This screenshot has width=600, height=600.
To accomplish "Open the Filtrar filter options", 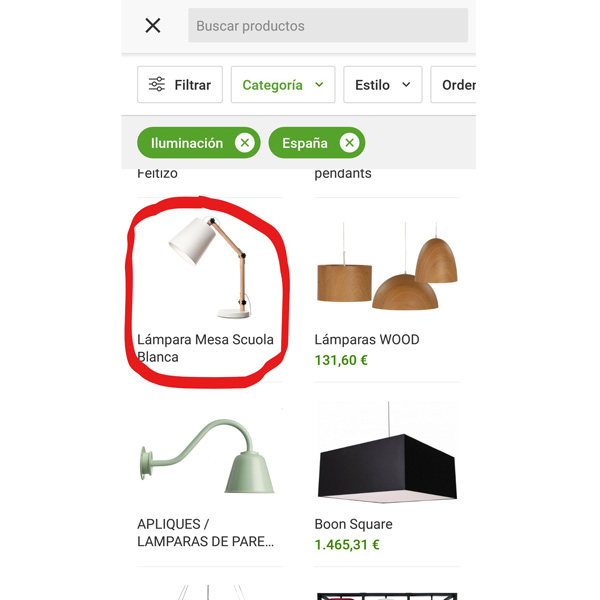I will (x=180, y=85).
